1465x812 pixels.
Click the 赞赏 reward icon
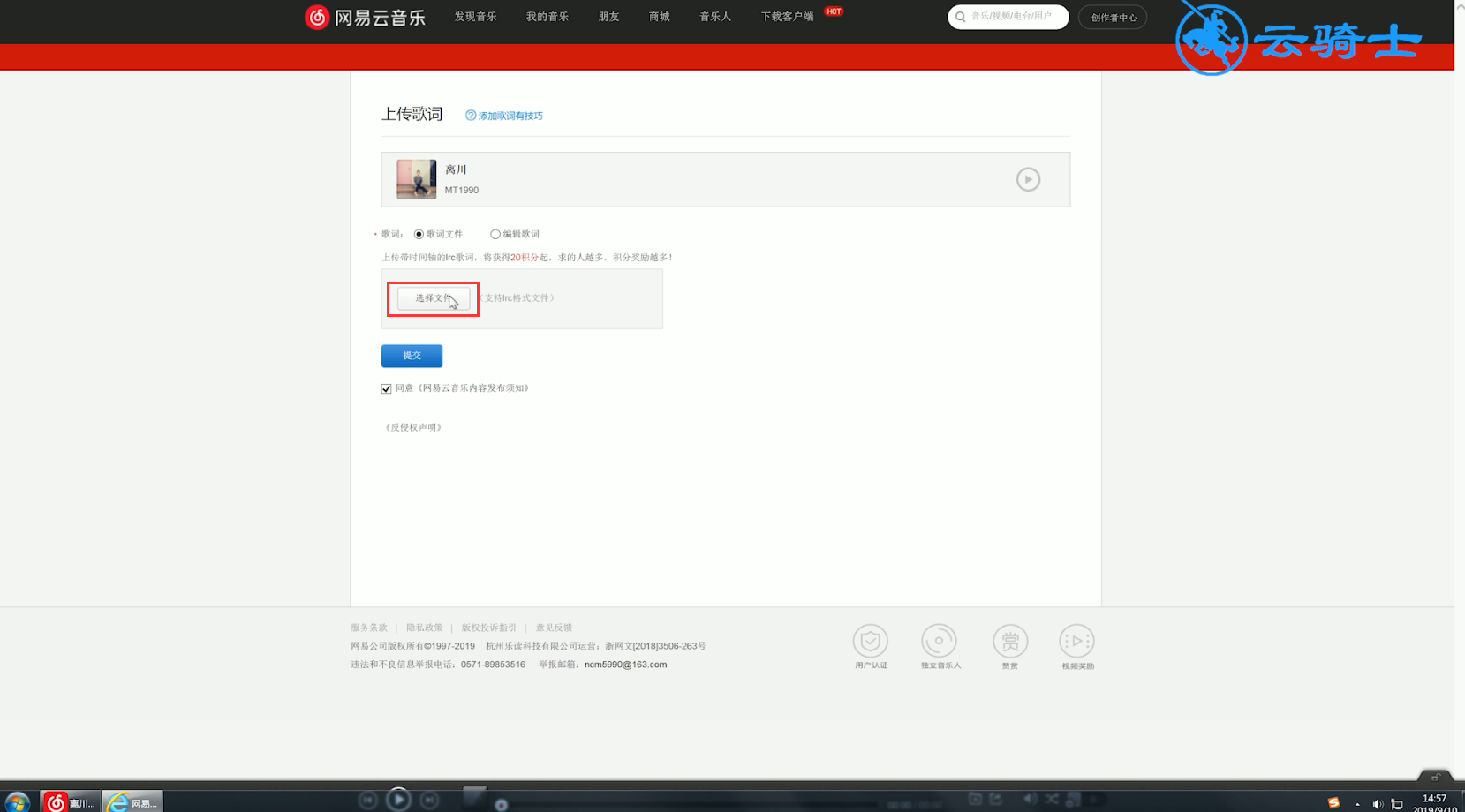(x=1008, y=641)
